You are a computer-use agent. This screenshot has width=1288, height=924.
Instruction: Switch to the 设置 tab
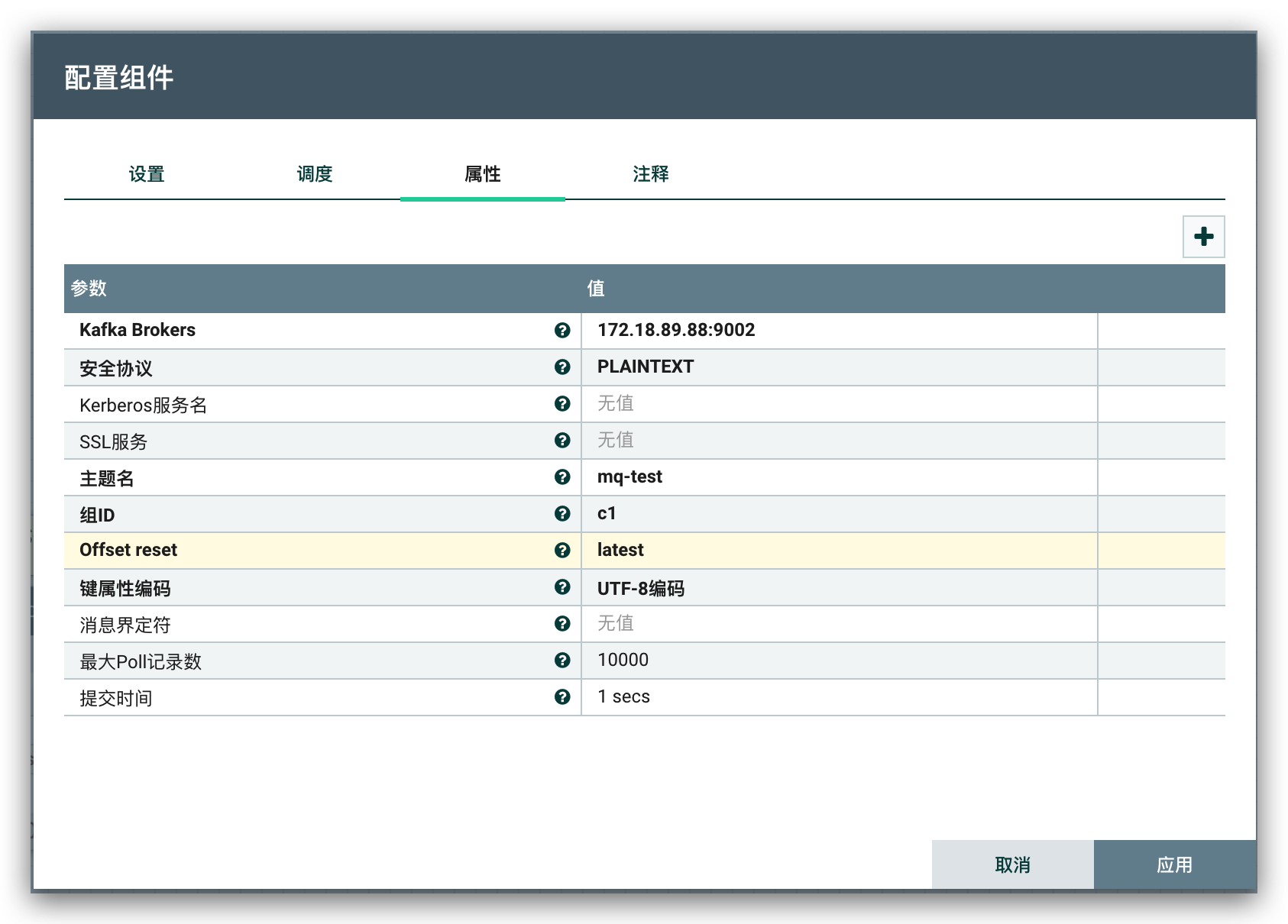pyautogui.click(x=147, y=174)
